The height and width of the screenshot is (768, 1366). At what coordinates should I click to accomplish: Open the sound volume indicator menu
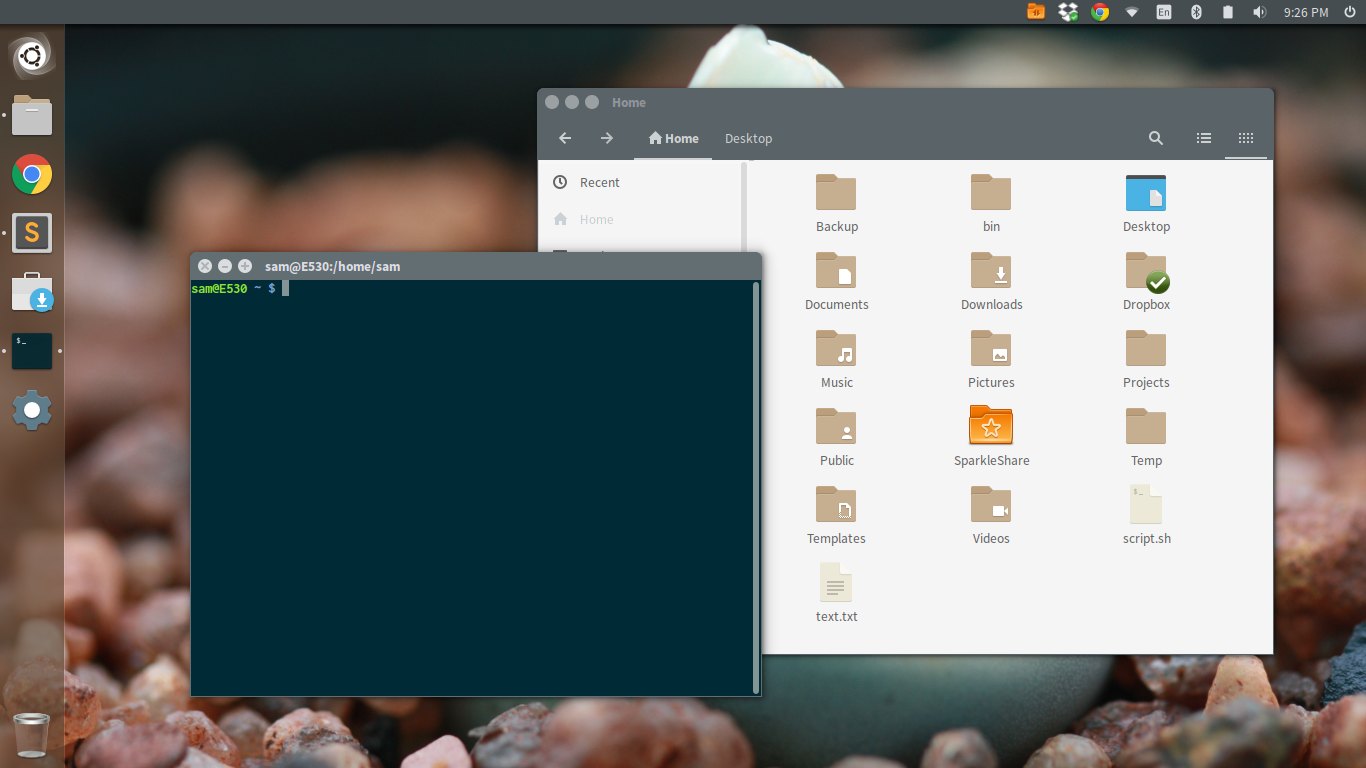click(1260, 12)
